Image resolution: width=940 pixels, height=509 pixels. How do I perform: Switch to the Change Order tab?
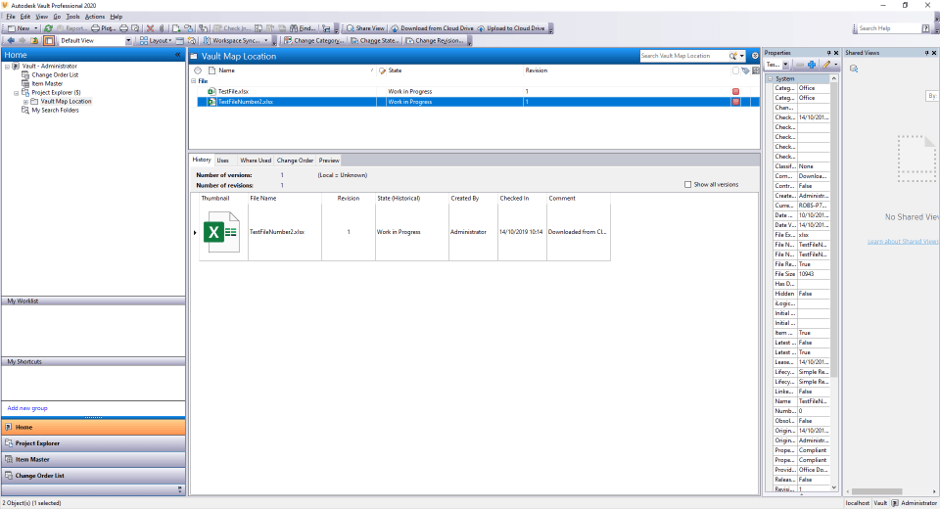pyautogui.click(x=295, y=161)
